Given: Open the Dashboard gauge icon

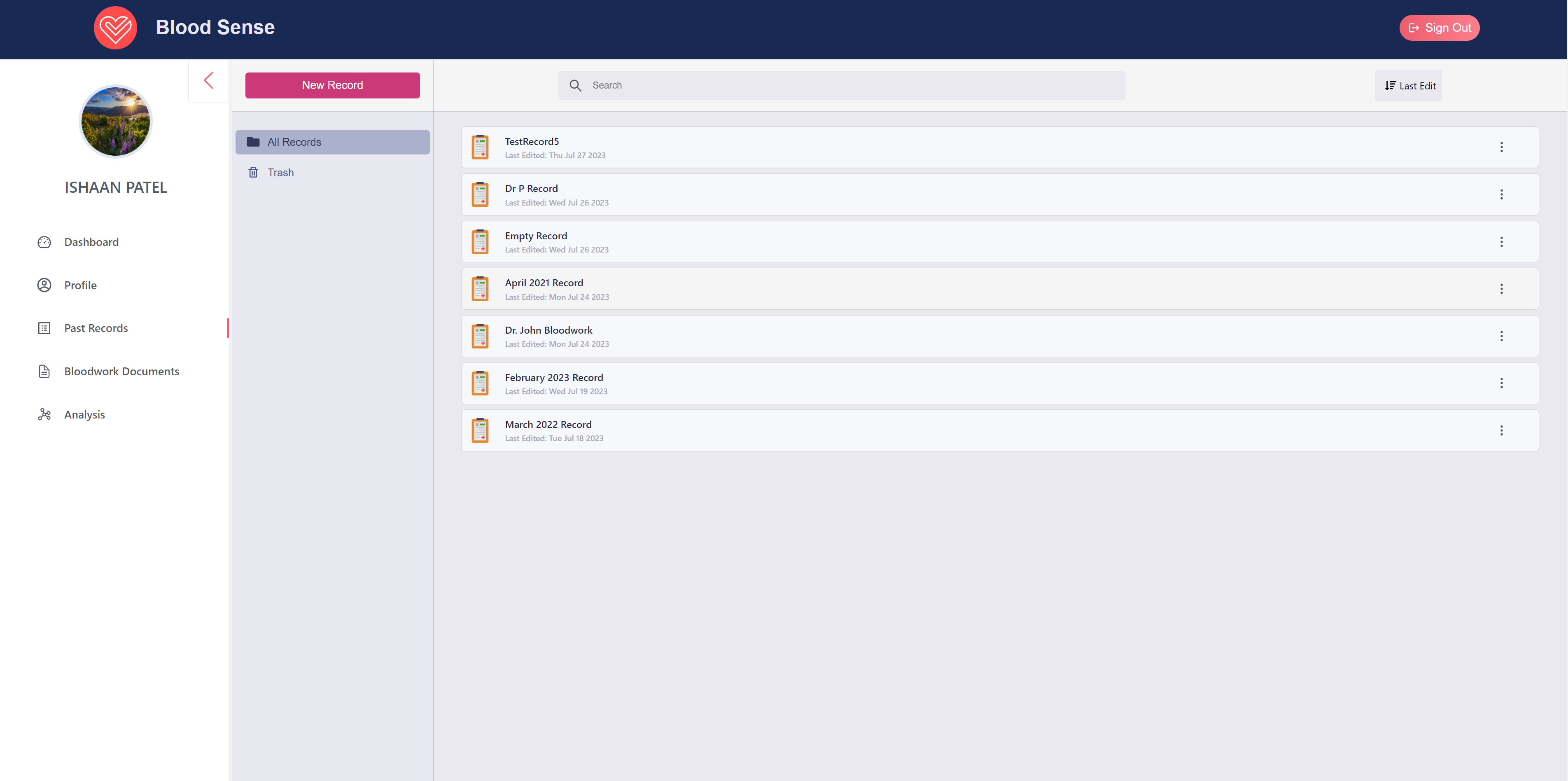Looking at the screenshot, I should (x=44, y=242).
